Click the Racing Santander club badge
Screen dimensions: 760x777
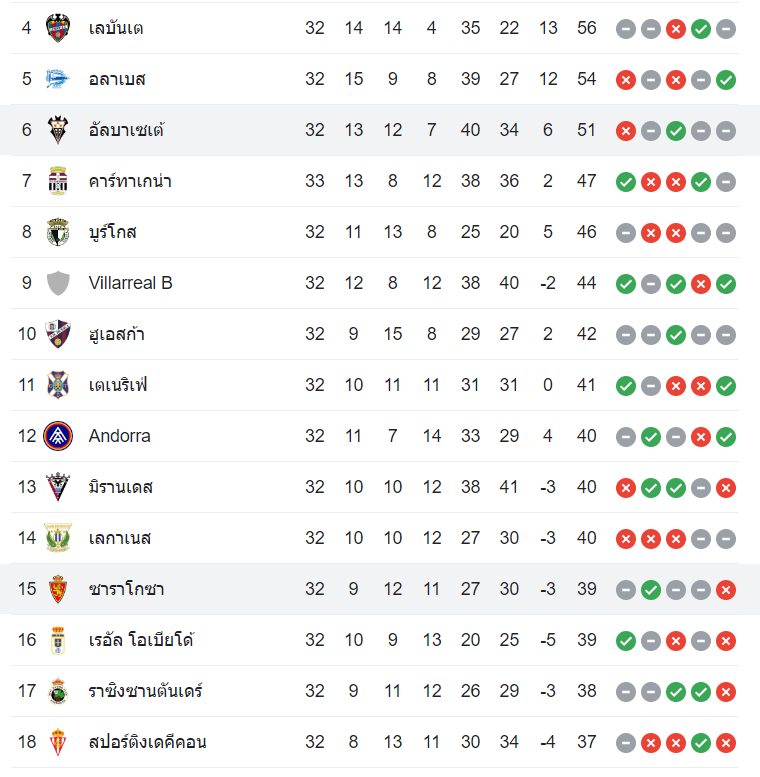(58, 691)
